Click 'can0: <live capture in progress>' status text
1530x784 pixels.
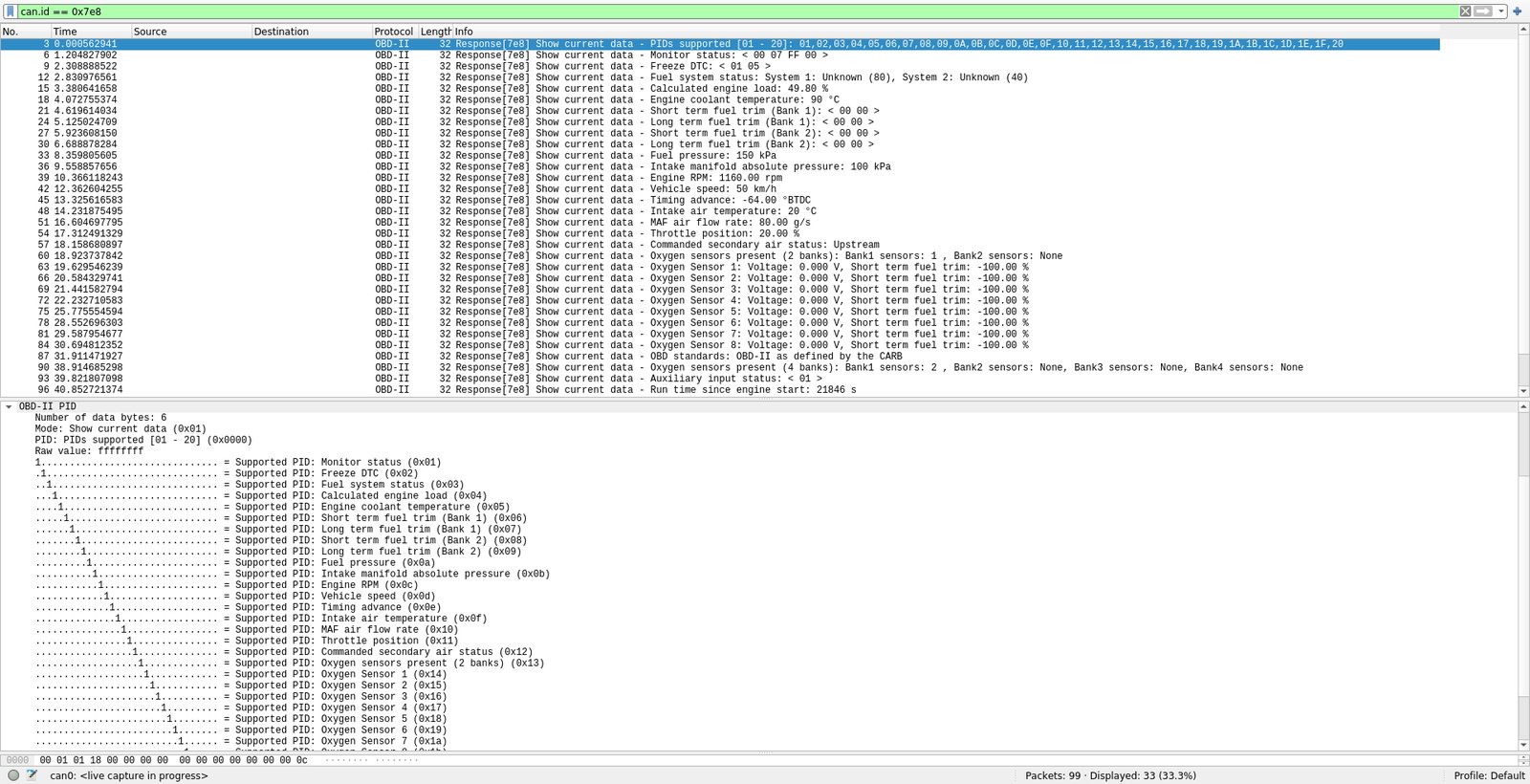click(x=128, y=775)
